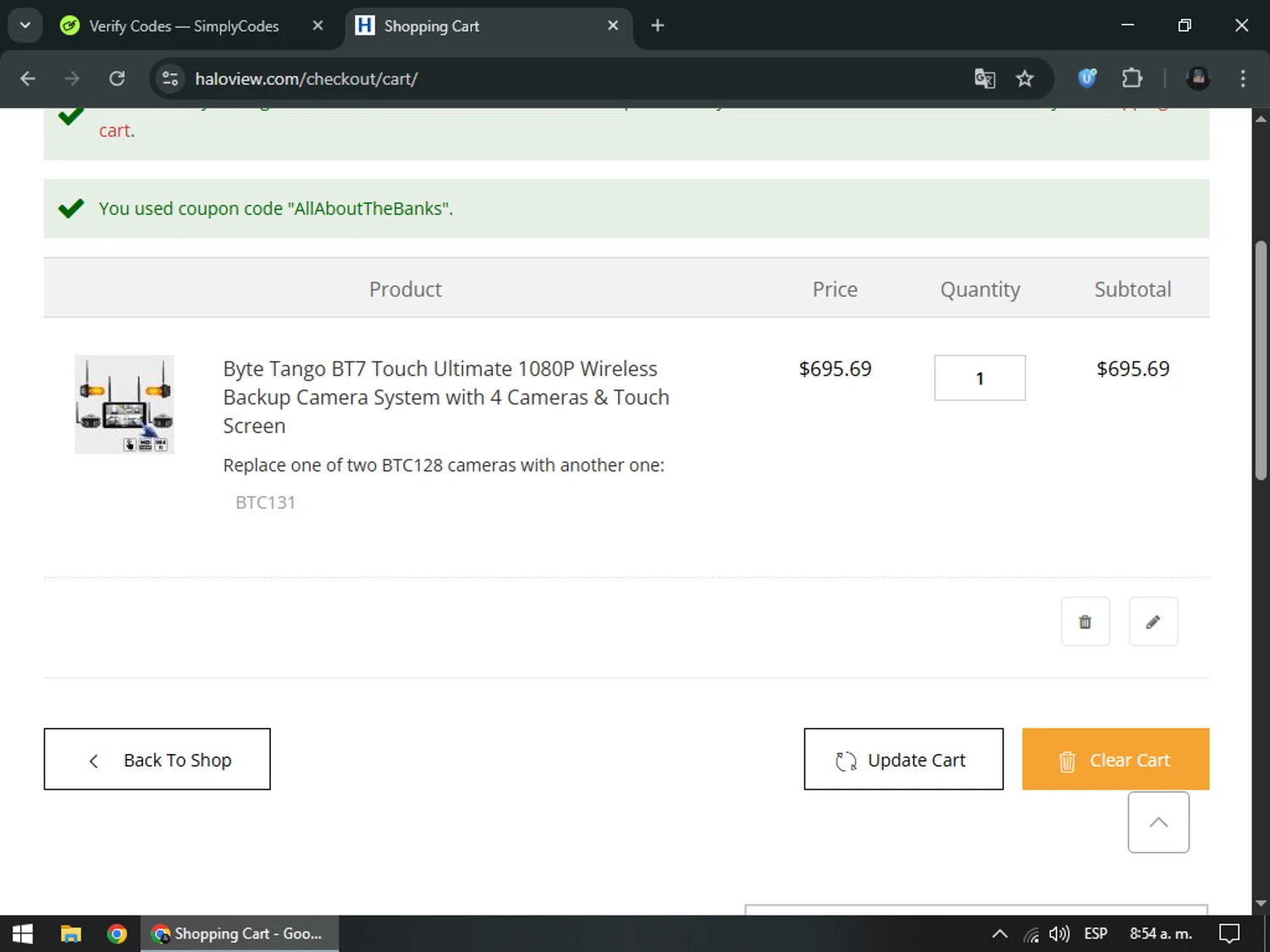
Task: Close the Shopping Cart tab
Action: pyautogui.click(x=613, y=26)
